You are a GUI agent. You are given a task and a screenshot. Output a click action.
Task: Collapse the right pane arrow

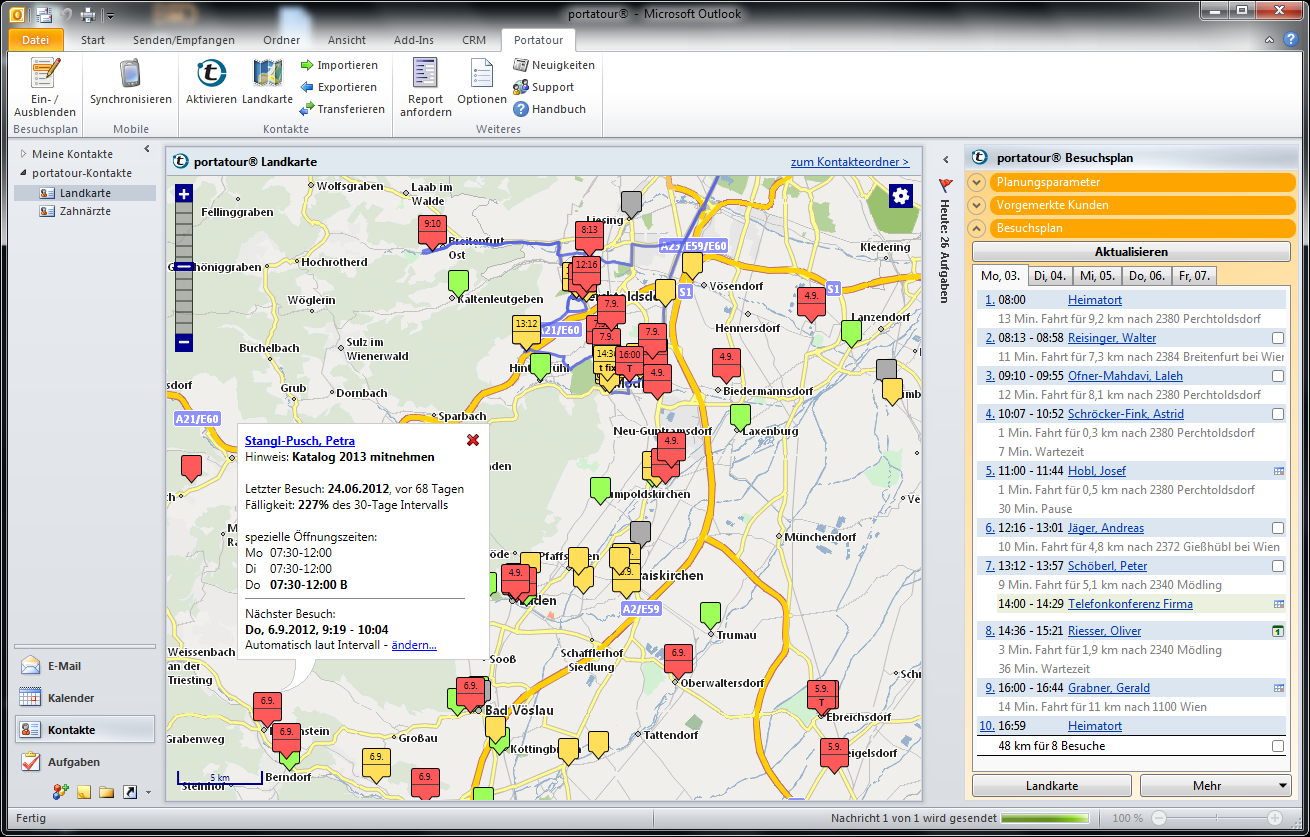click(x=946, y=159)
